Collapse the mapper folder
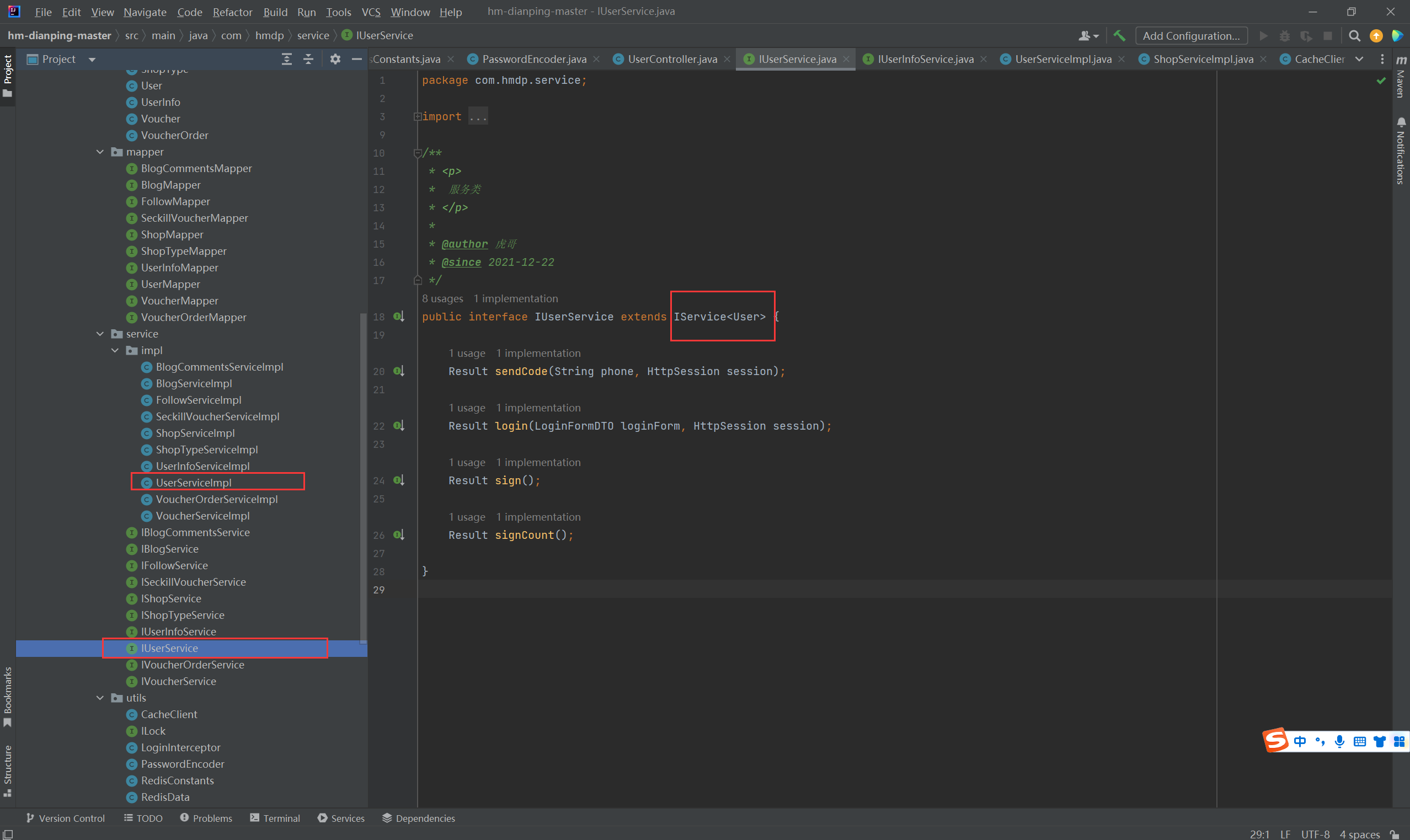The height and width of the screenshot is (840, 1410). coord(100,152)
